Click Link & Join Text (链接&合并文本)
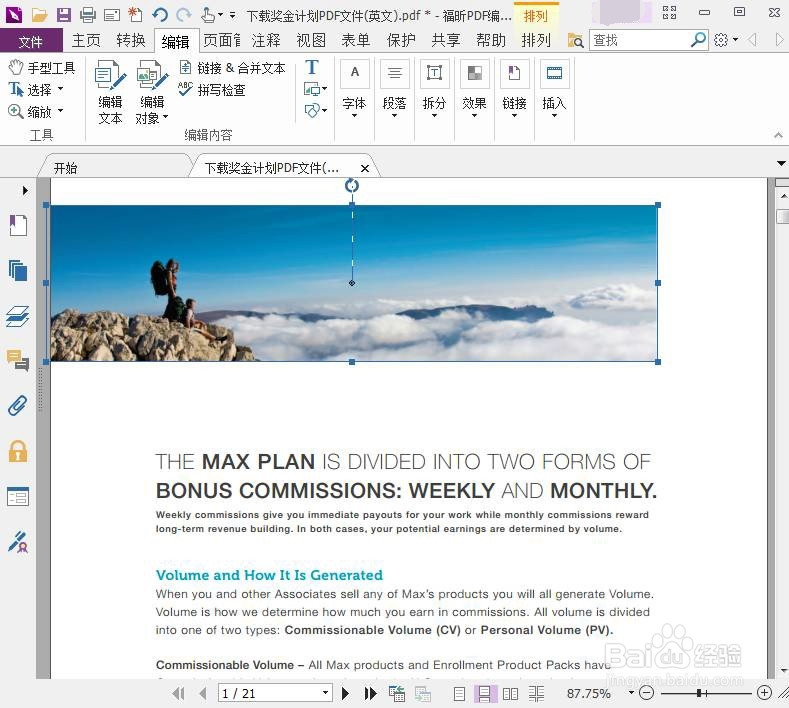This screenshot has width=789, height=708. coord(232,68)
